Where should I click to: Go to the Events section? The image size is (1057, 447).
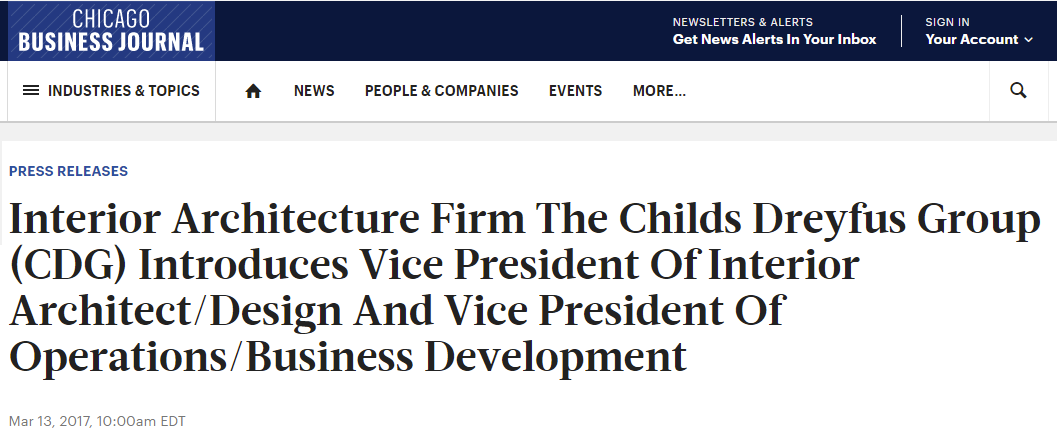[575, 90]
